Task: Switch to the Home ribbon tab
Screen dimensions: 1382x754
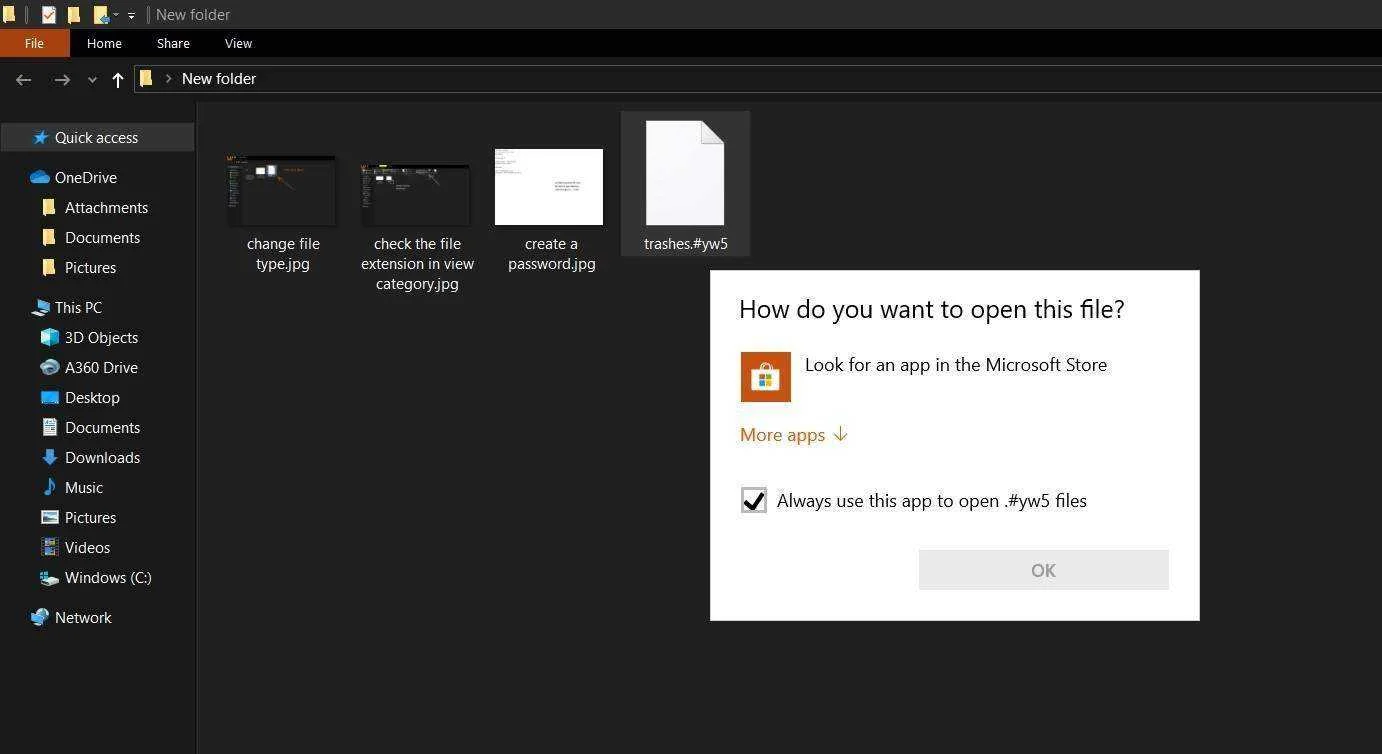Action: tap(104, 43)
